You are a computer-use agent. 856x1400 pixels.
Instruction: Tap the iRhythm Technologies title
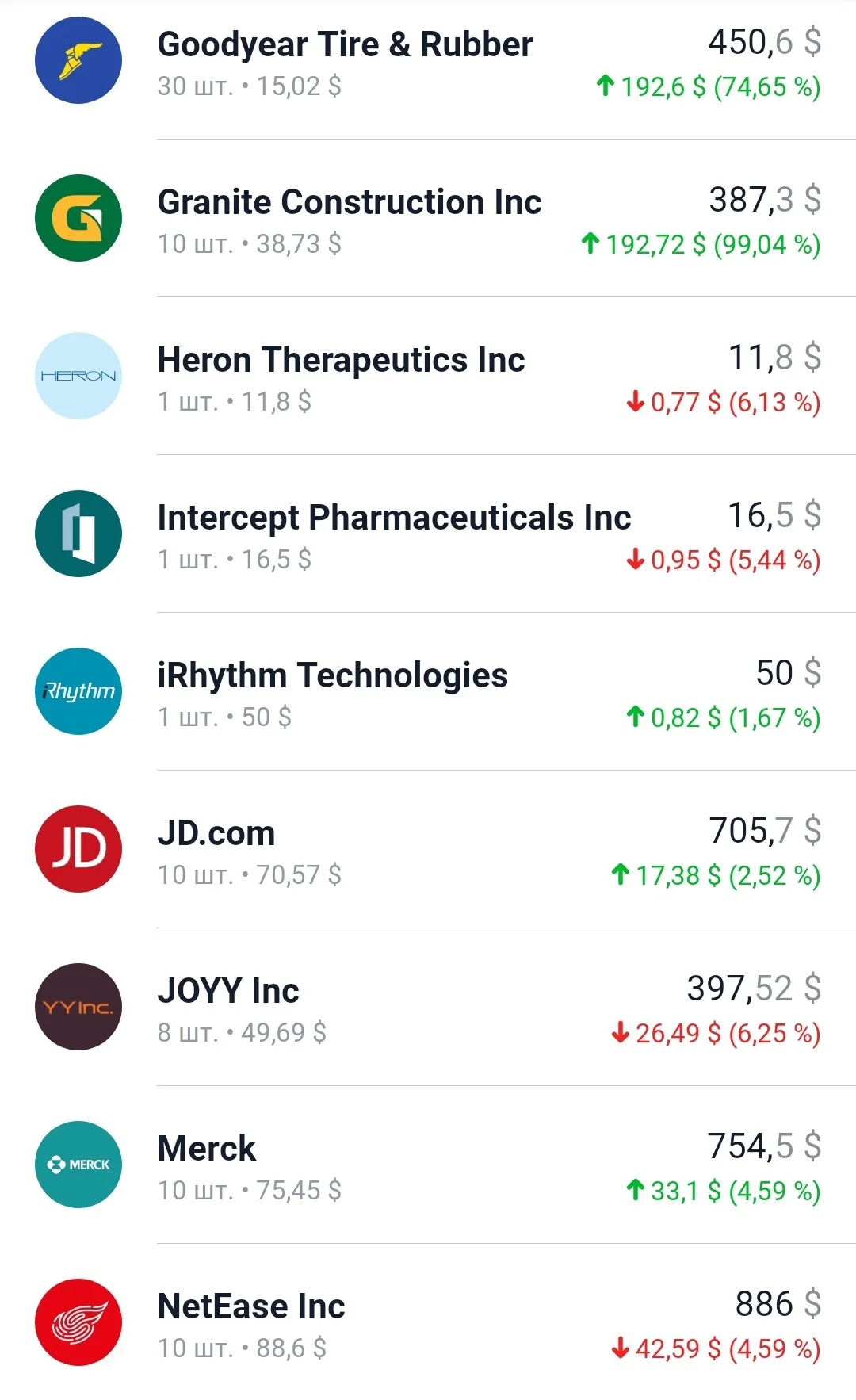coord(332,676)
